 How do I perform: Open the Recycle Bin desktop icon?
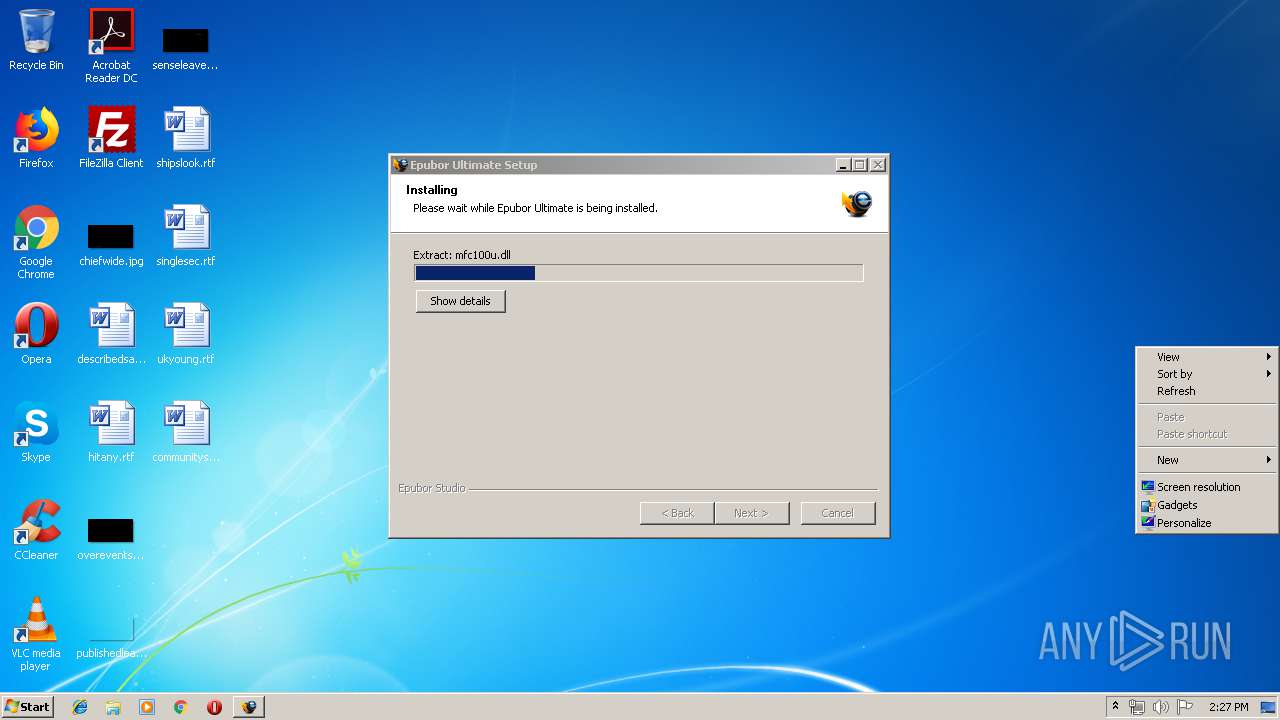coord(36,40)
